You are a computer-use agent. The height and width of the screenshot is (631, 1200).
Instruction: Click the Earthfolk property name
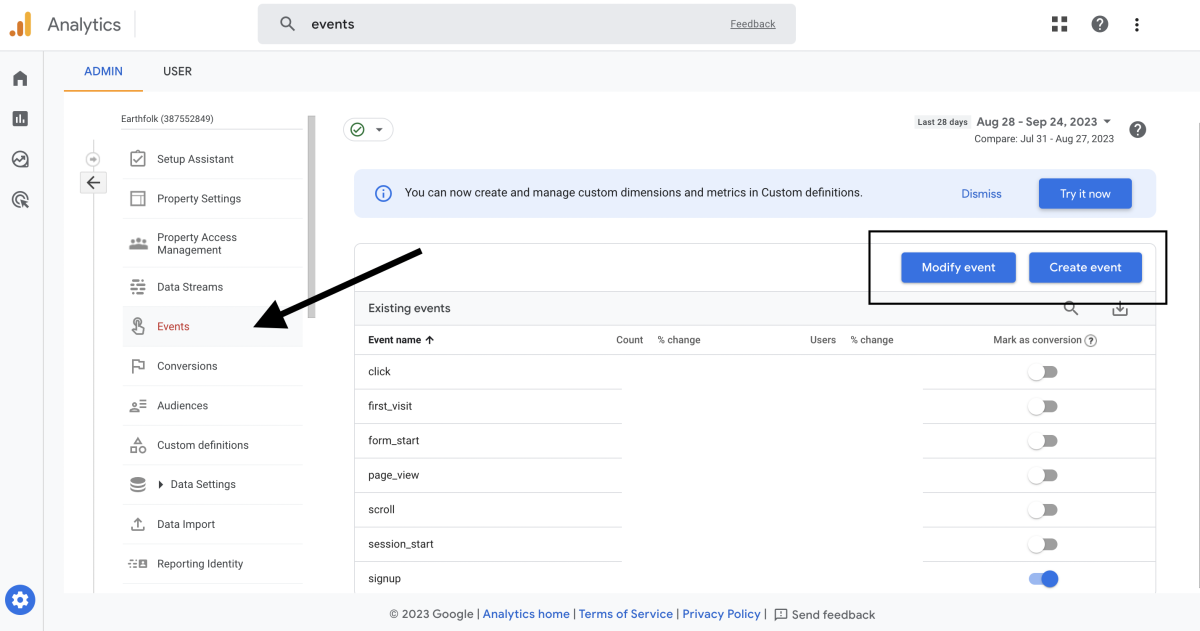[167, 119]
